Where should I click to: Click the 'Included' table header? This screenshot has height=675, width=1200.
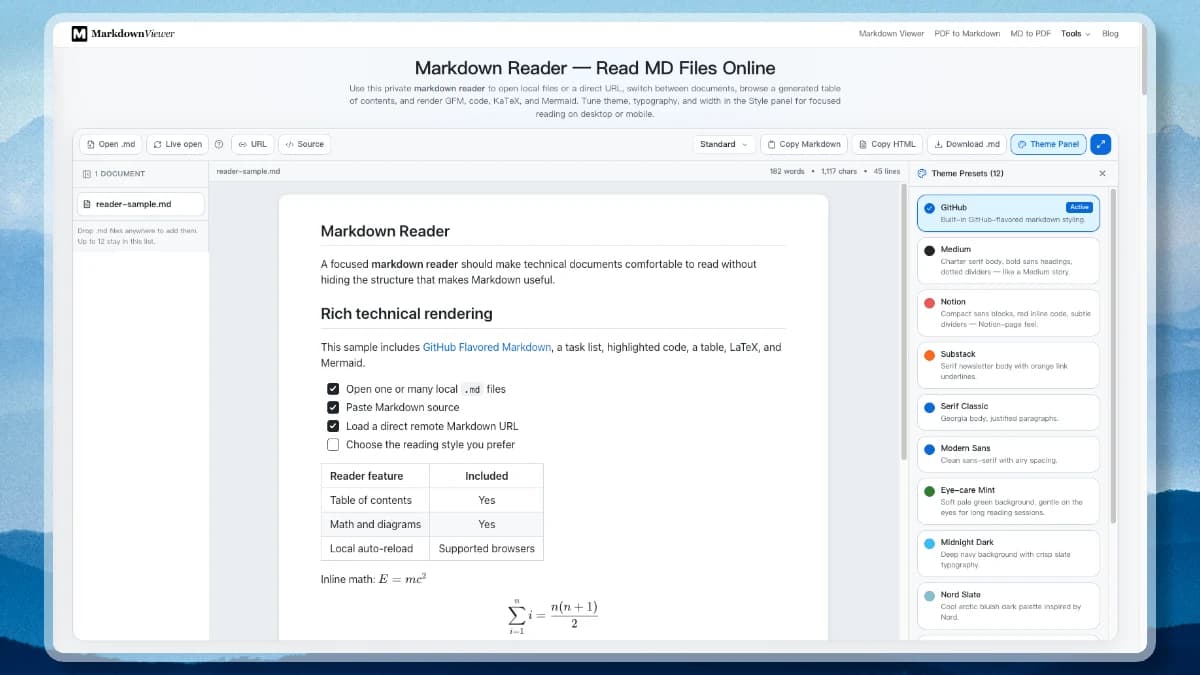point(487,476)
